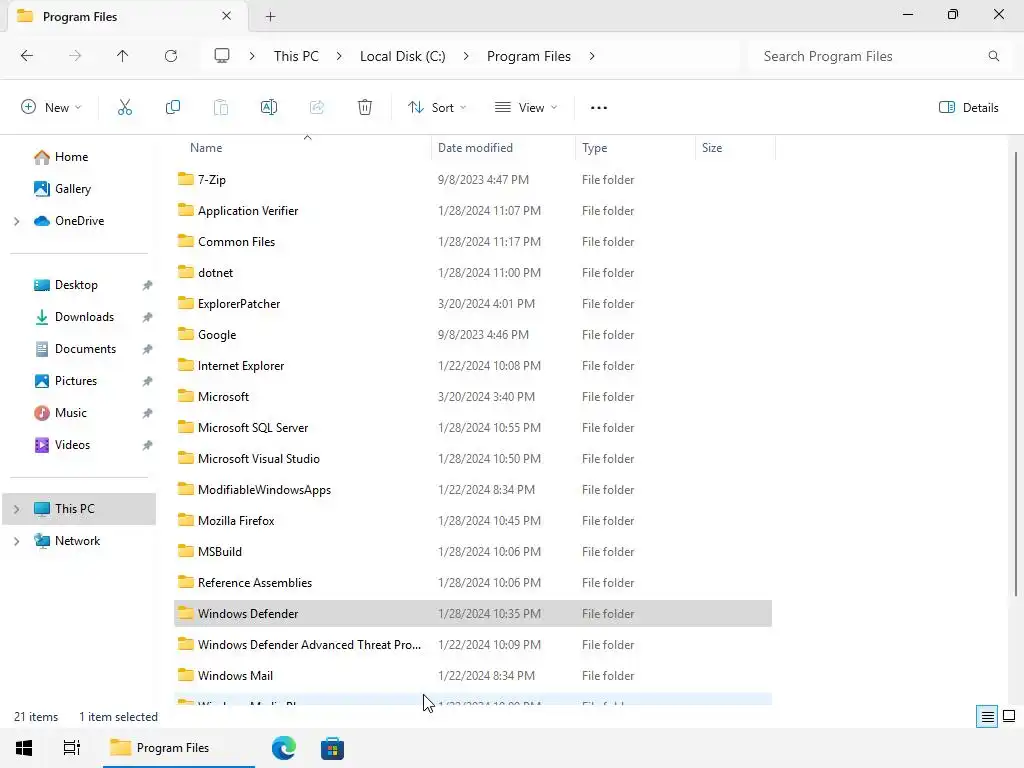This screenshot has height=768, width=1024.
Task: Sort by the Size column header
Action: [x=735, y=148]
